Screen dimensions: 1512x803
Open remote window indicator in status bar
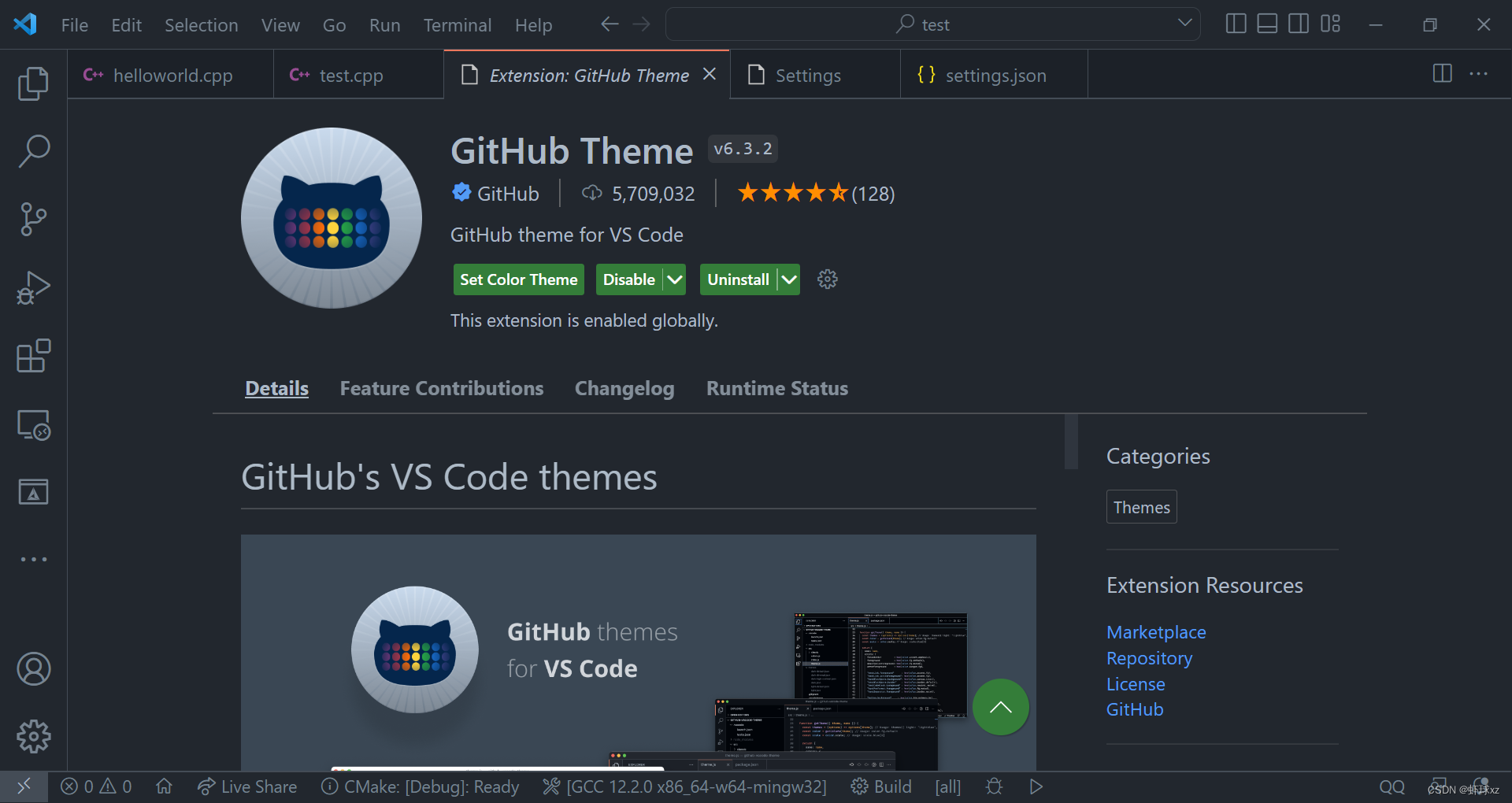point(24,786)
